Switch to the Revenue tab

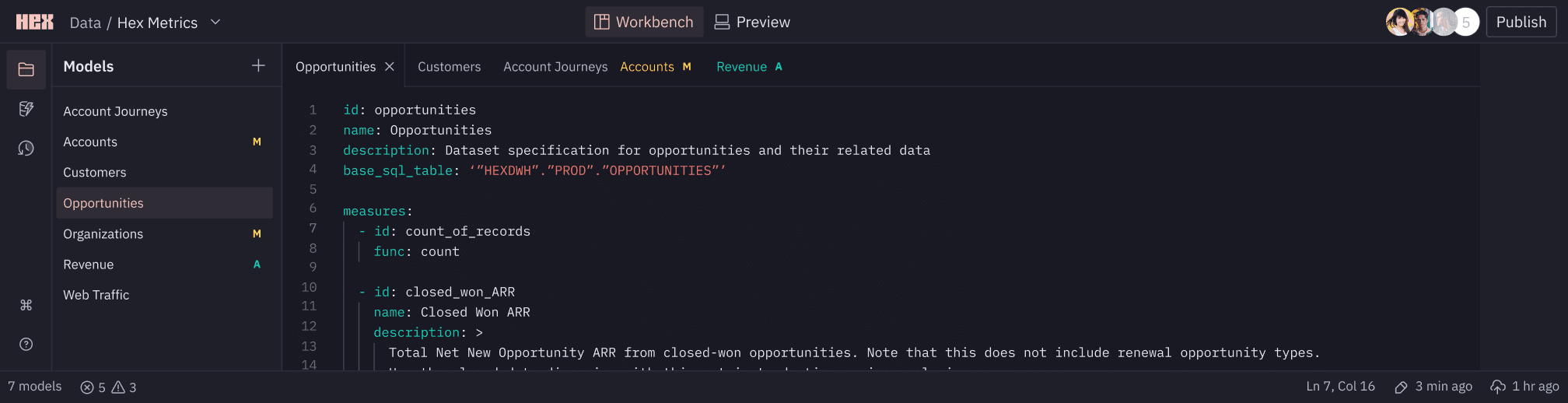(x=741, y=67)
